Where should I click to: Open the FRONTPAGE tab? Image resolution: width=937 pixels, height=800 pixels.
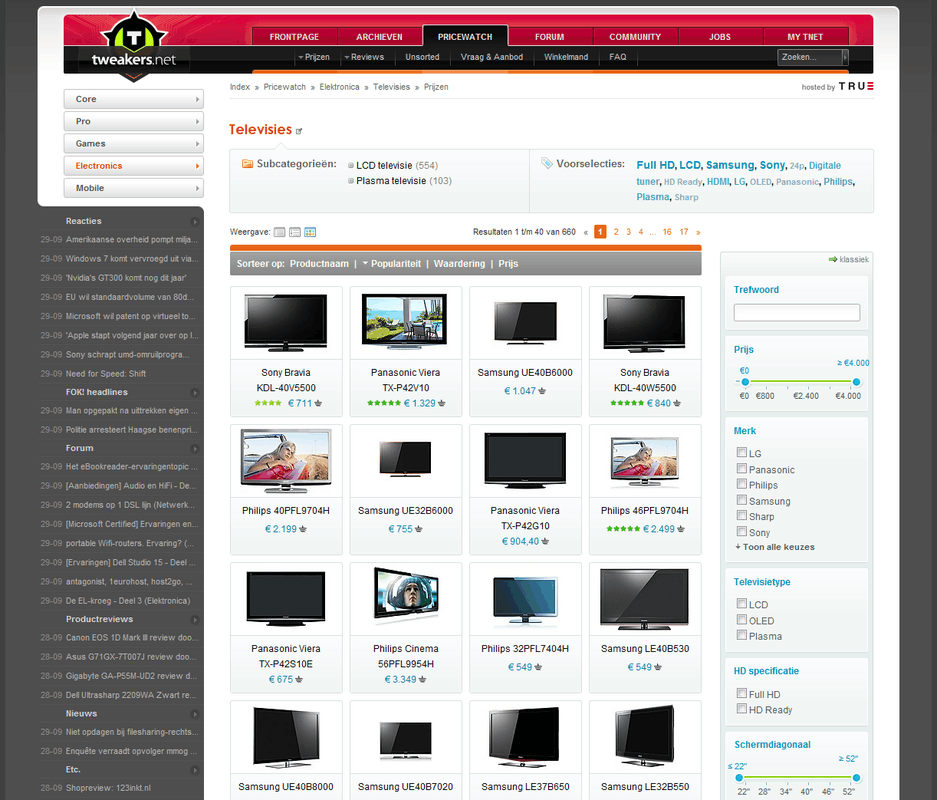[294, 36]
